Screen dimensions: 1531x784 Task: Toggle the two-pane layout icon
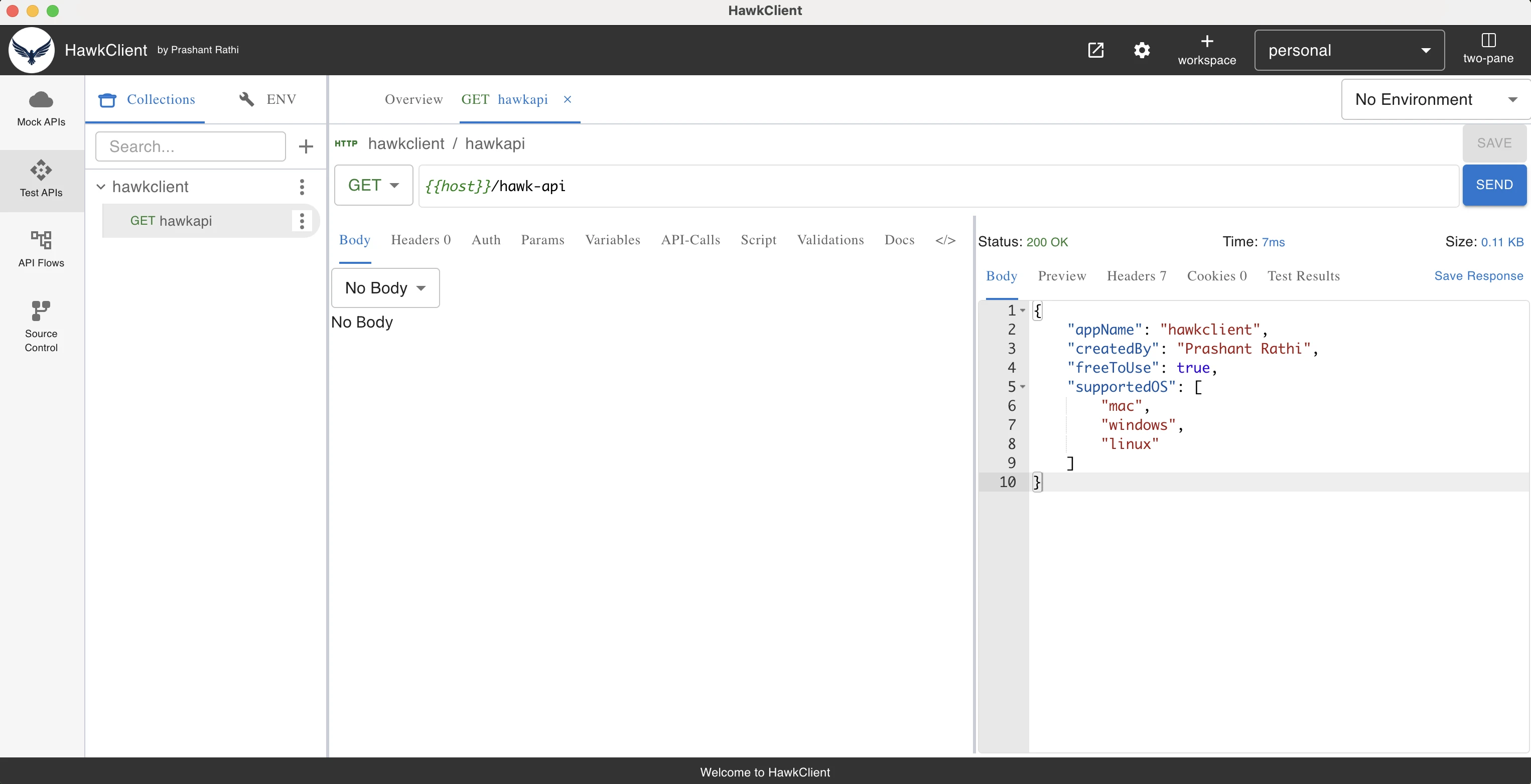(x=1488, y=40)
